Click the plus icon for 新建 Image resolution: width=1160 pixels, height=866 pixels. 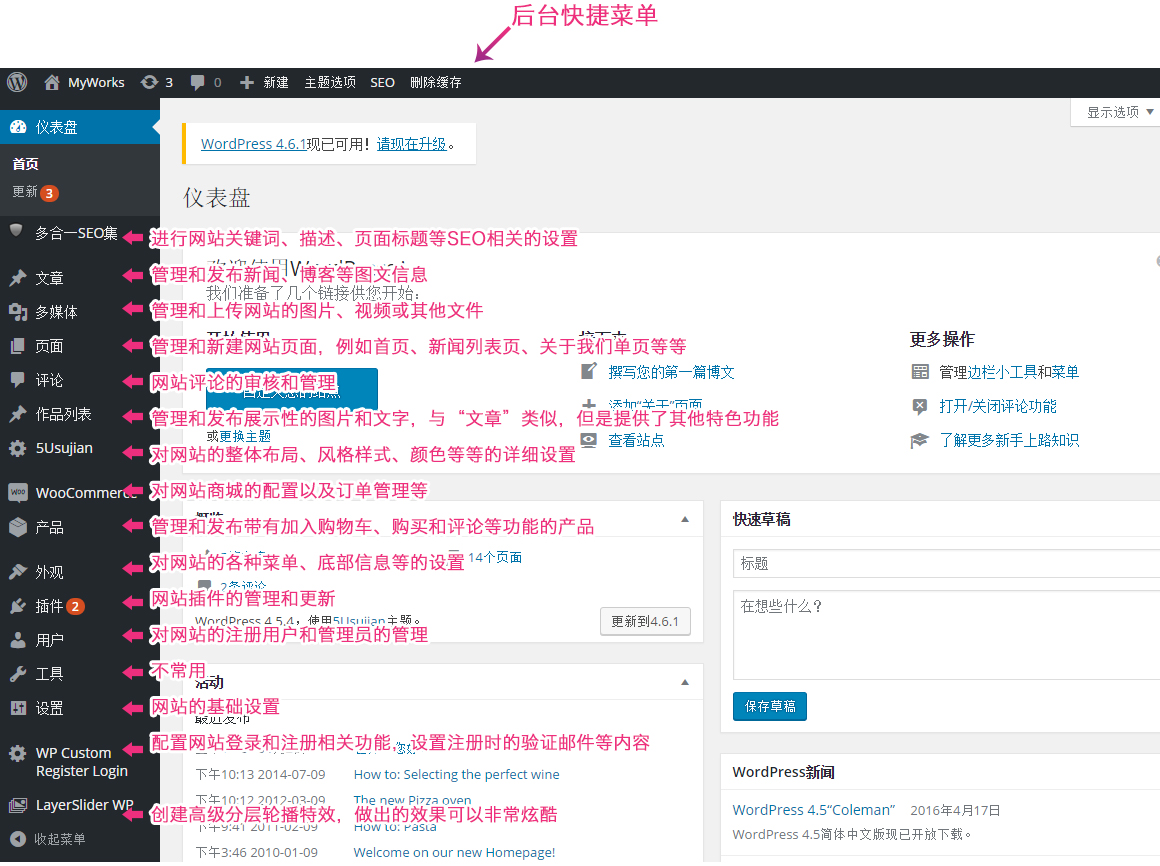247,82
